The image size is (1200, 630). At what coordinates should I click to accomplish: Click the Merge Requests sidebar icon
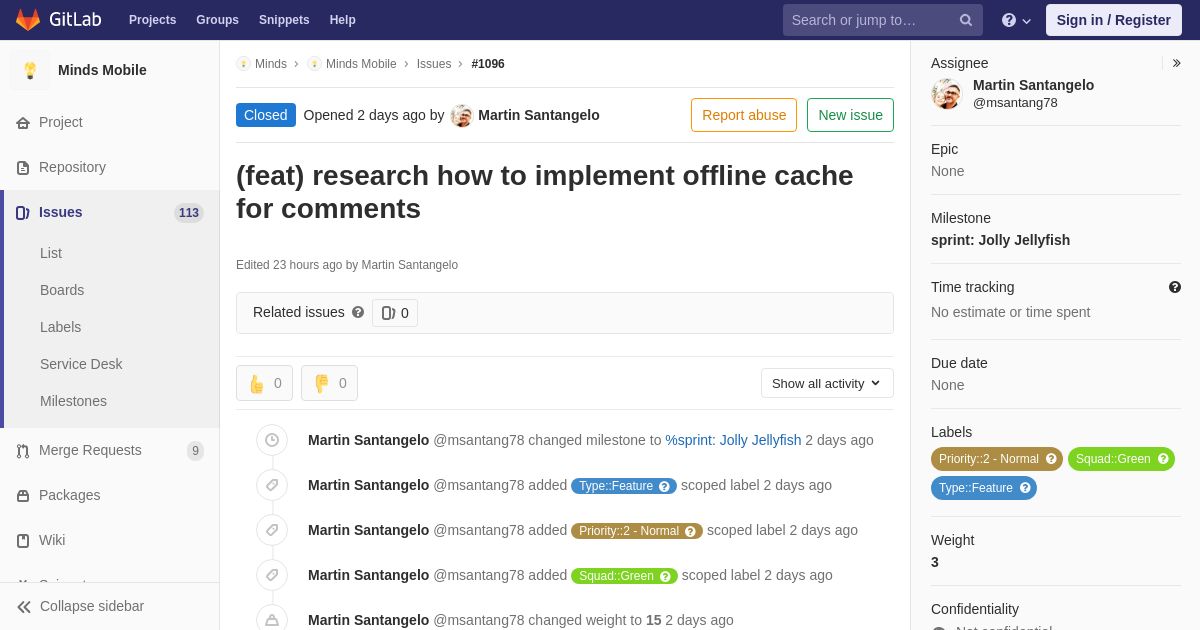[23, 451]
